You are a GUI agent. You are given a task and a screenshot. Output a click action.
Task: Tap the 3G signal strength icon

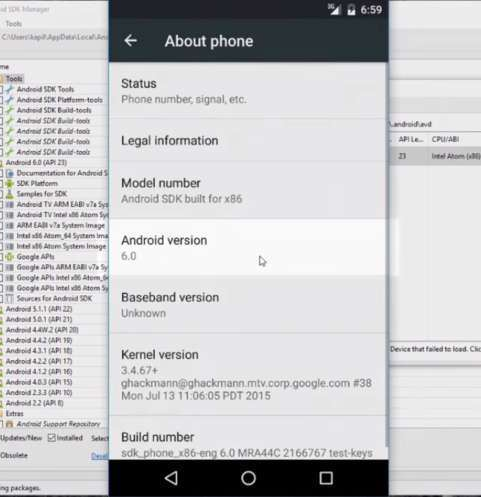(x=334, y=9)
